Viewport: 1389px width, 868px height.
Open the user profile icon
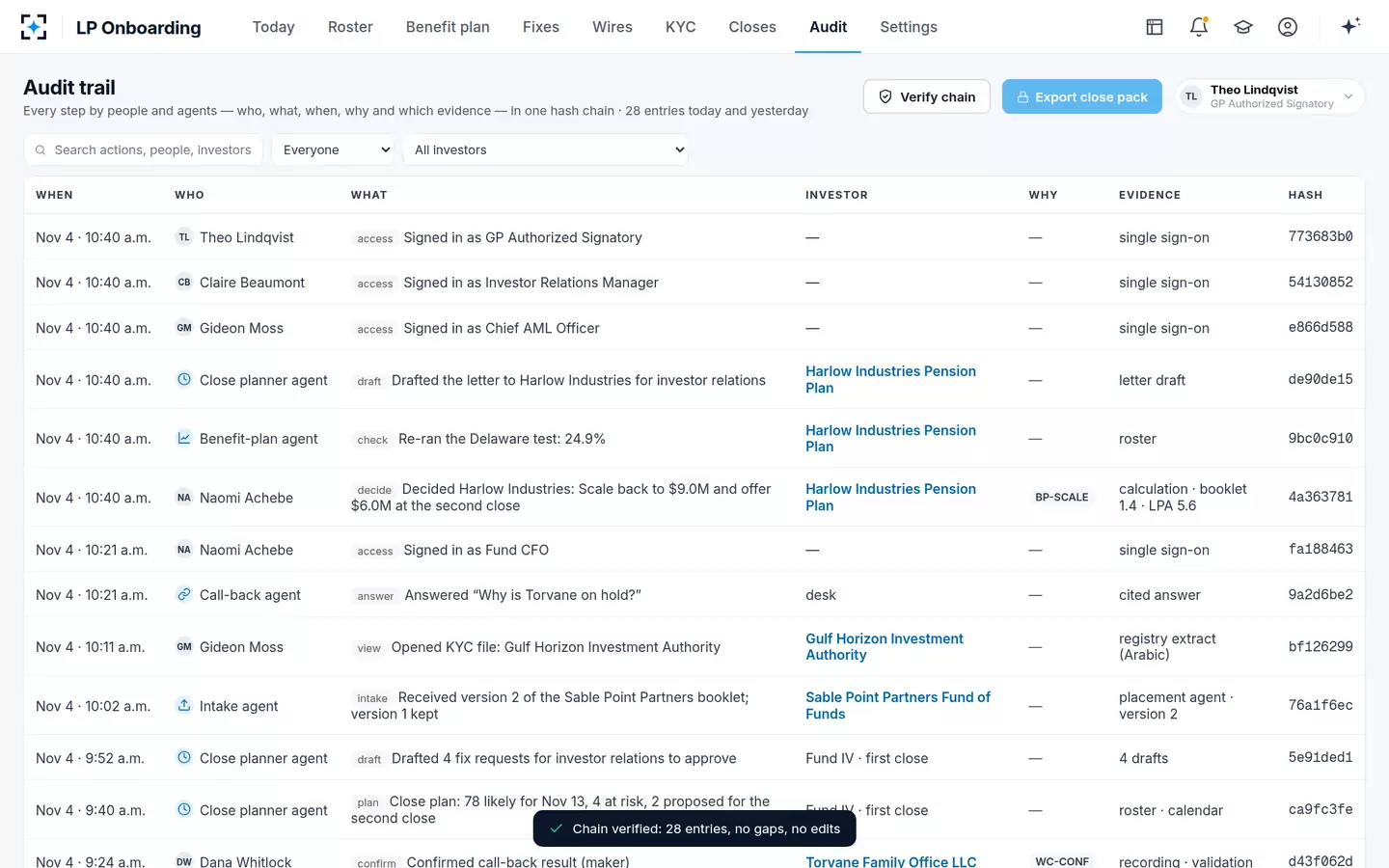tap(1288, 27)
